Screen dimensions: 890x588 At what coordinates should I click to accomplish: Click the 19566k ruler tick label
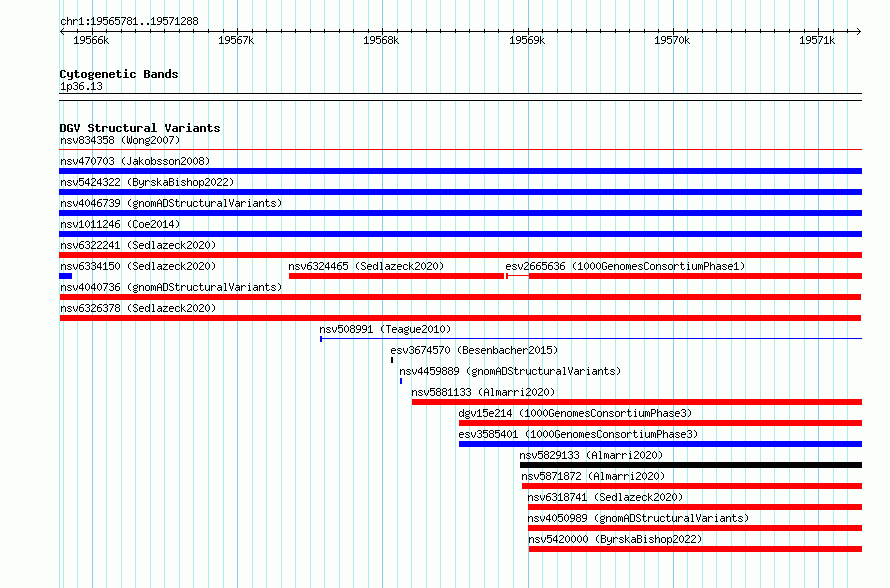coord(91,40)
